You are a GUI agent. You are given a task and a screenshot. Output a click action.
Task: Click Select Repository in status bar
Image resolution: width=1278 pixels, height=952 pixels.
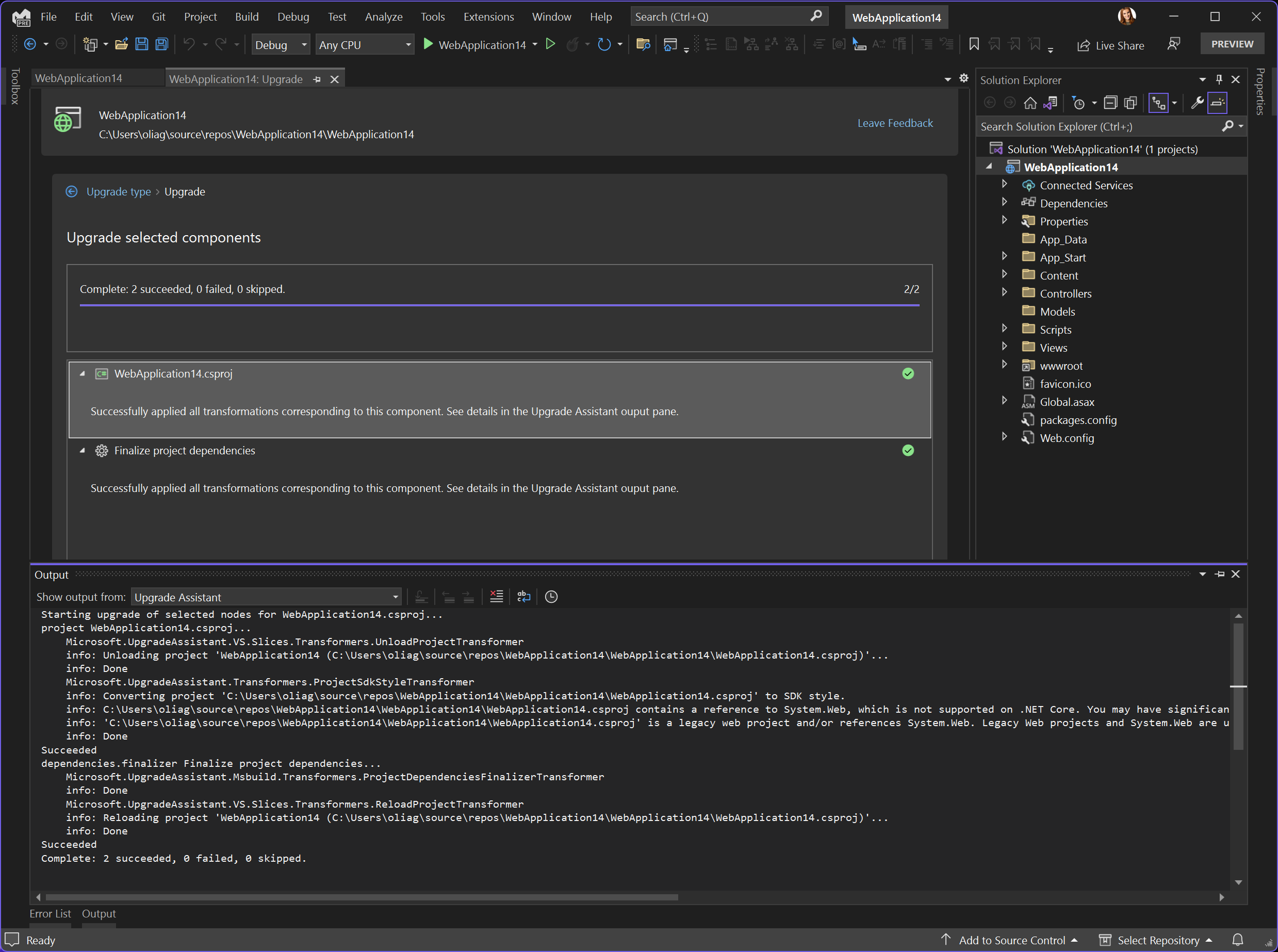pos(1156,940)
